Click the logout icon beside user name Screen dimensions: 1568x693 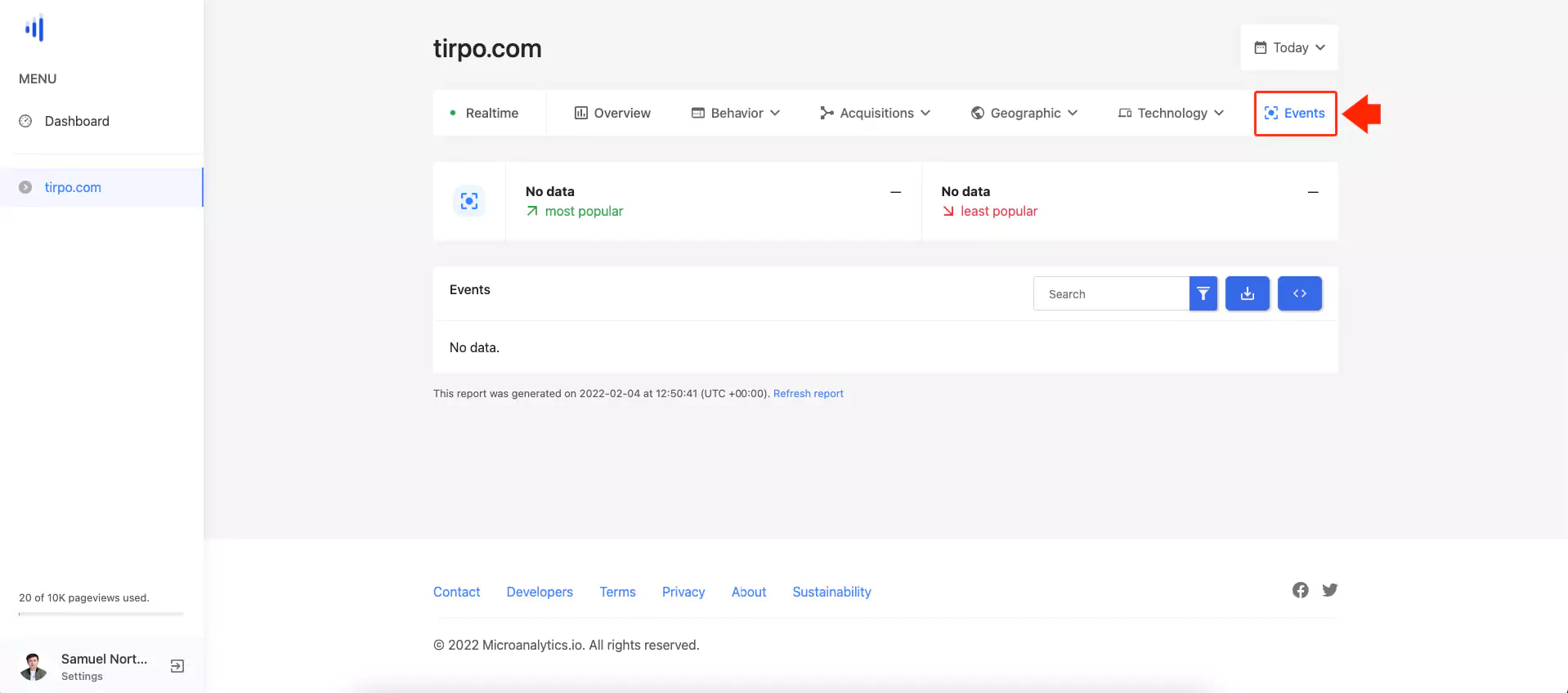pyautogui.click(x=177, y=666)
